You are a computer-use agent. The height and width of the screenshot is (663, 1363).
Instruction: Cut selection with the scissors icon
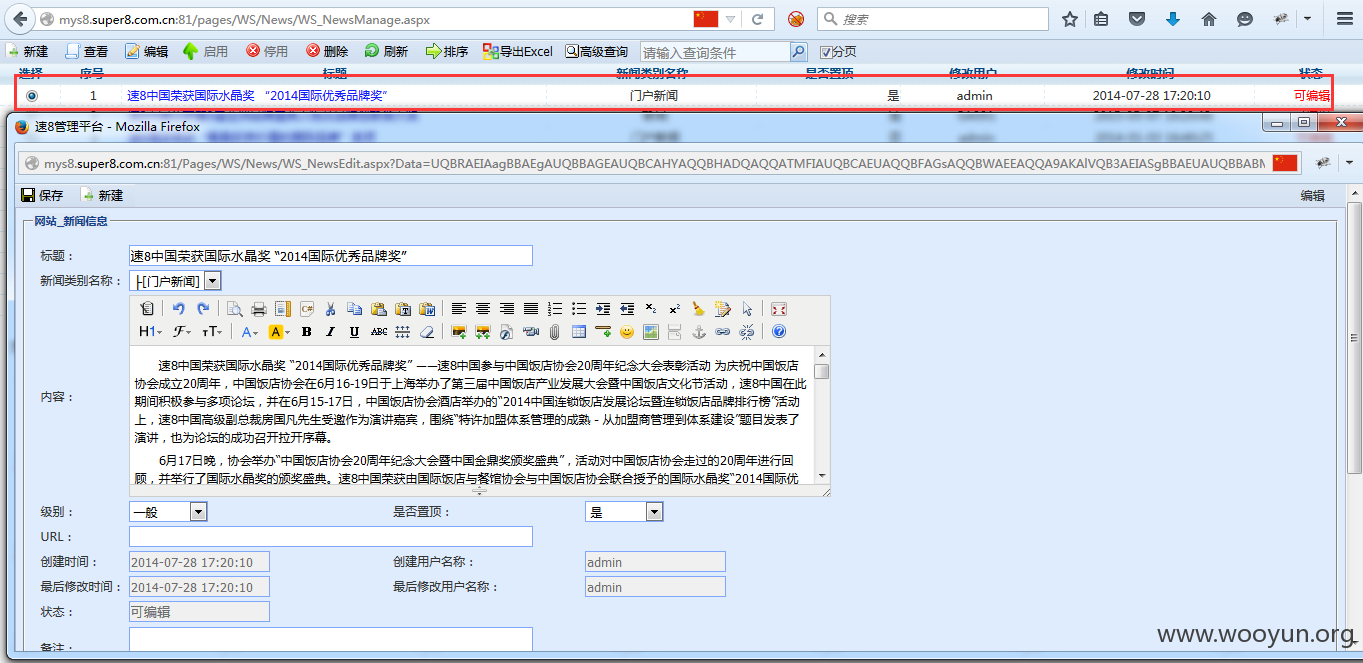point(330,308)
